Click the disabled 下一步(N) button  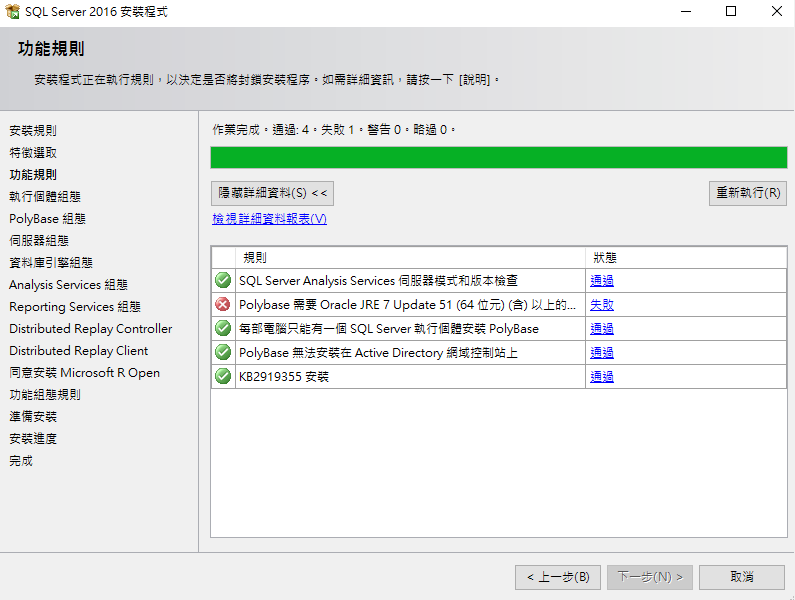650,577
